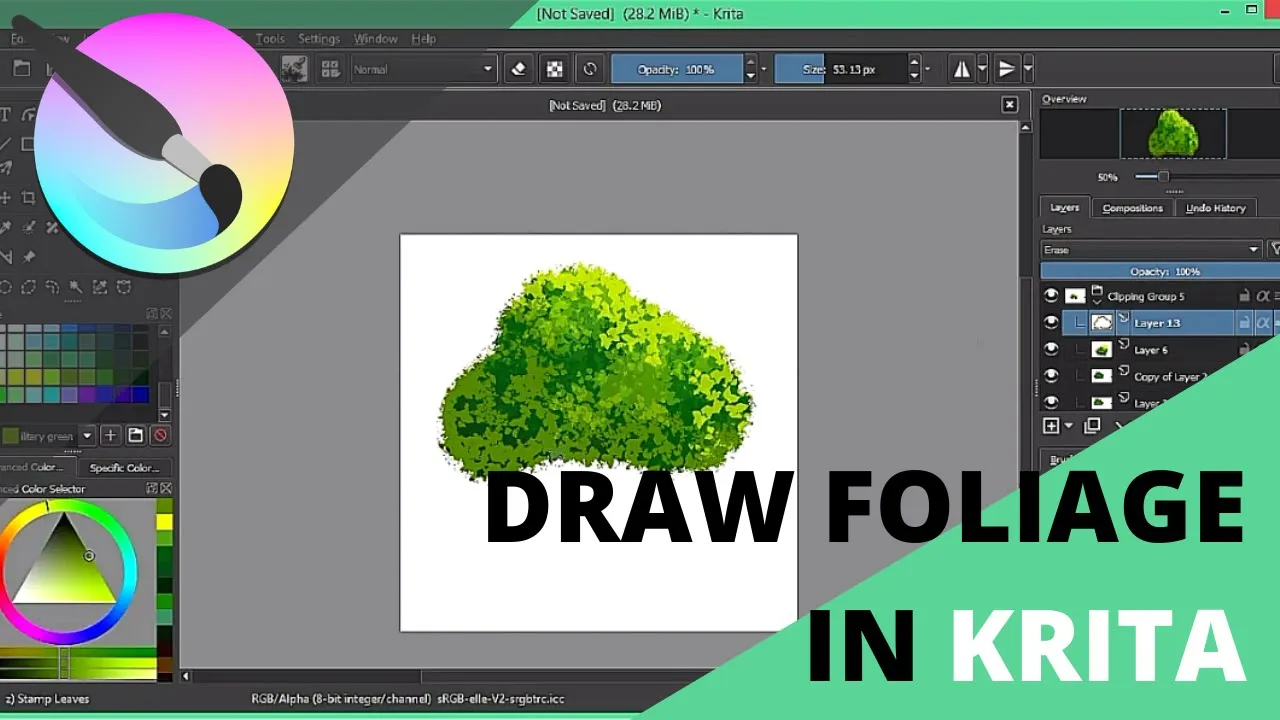Toggle lock on Layer 13
The height and width of the screenshot is (720, 1280).
pyautogui.click(x=1244, y=323)
